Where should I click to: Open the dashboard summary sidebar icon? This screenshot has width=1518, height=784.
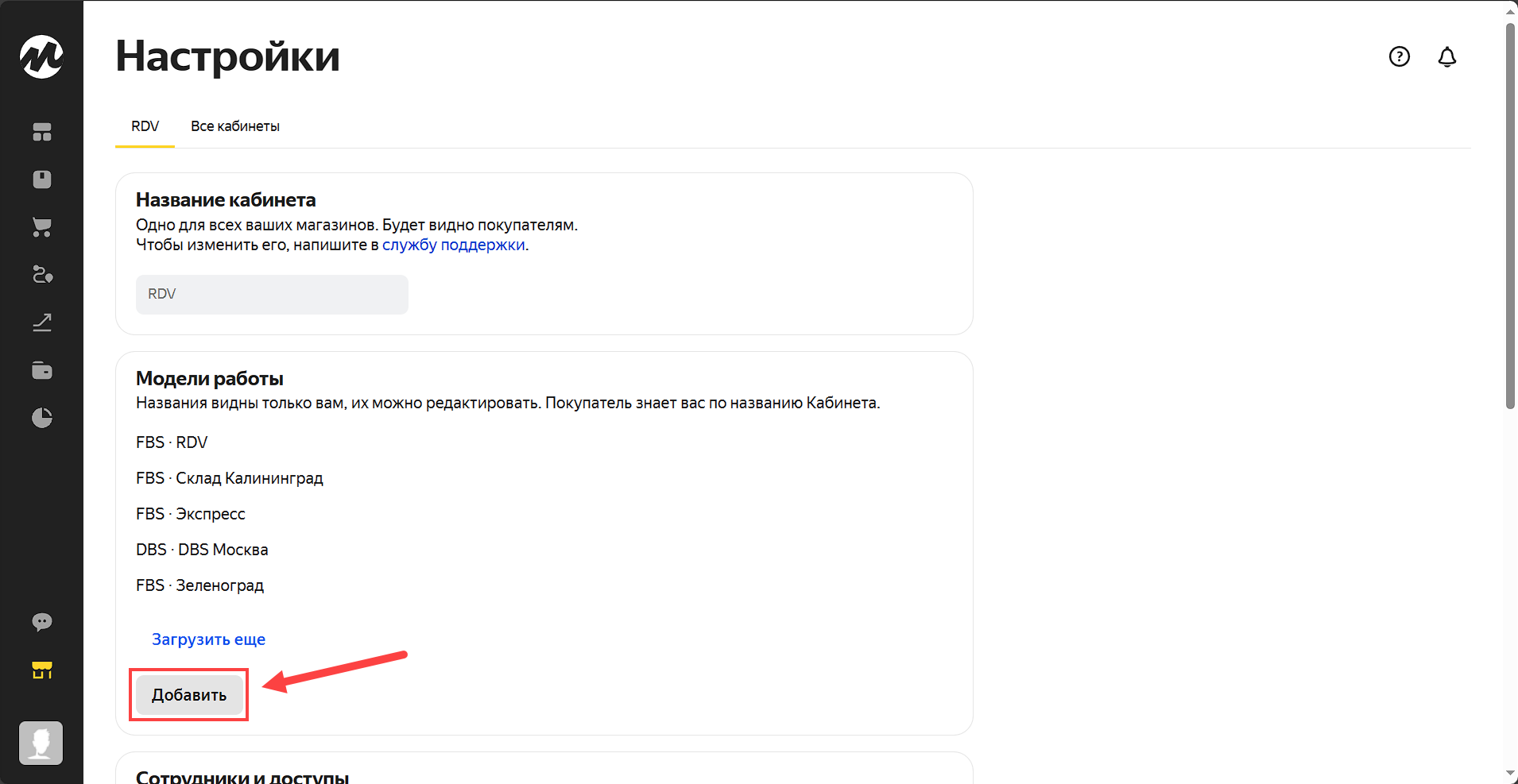point(42,132)
